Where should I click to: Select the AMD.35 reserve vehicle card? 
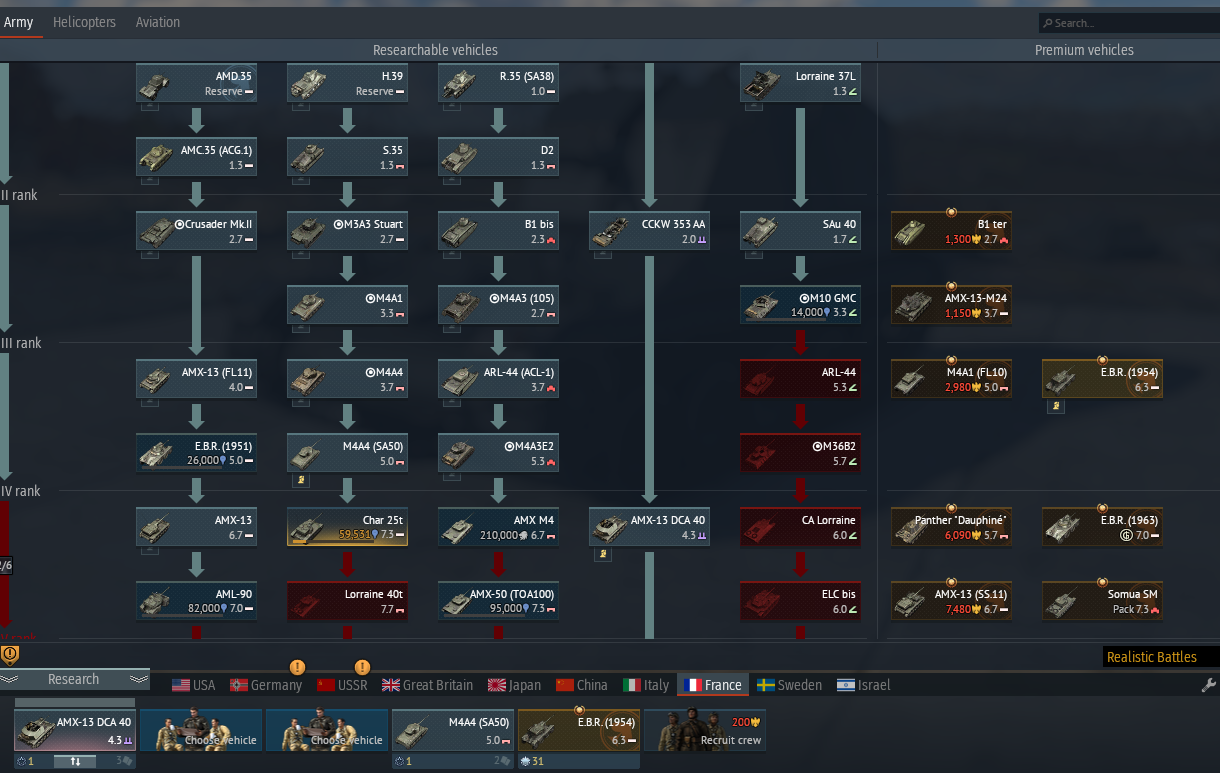[x=197, y=83]
